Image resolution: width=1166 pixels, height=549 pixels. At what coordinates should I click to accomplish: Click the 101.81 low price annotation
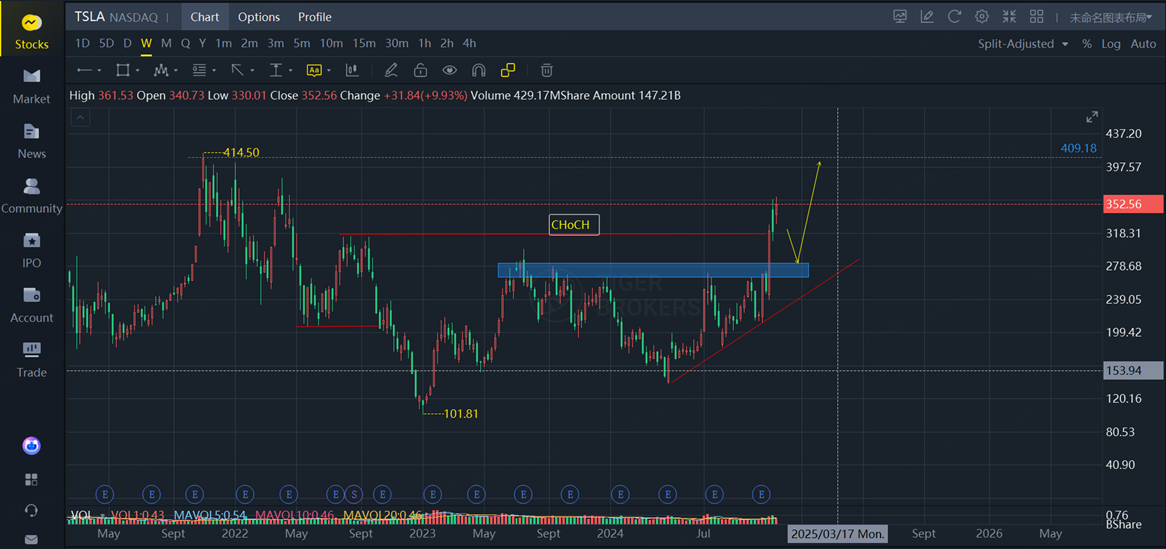point(460,414)
